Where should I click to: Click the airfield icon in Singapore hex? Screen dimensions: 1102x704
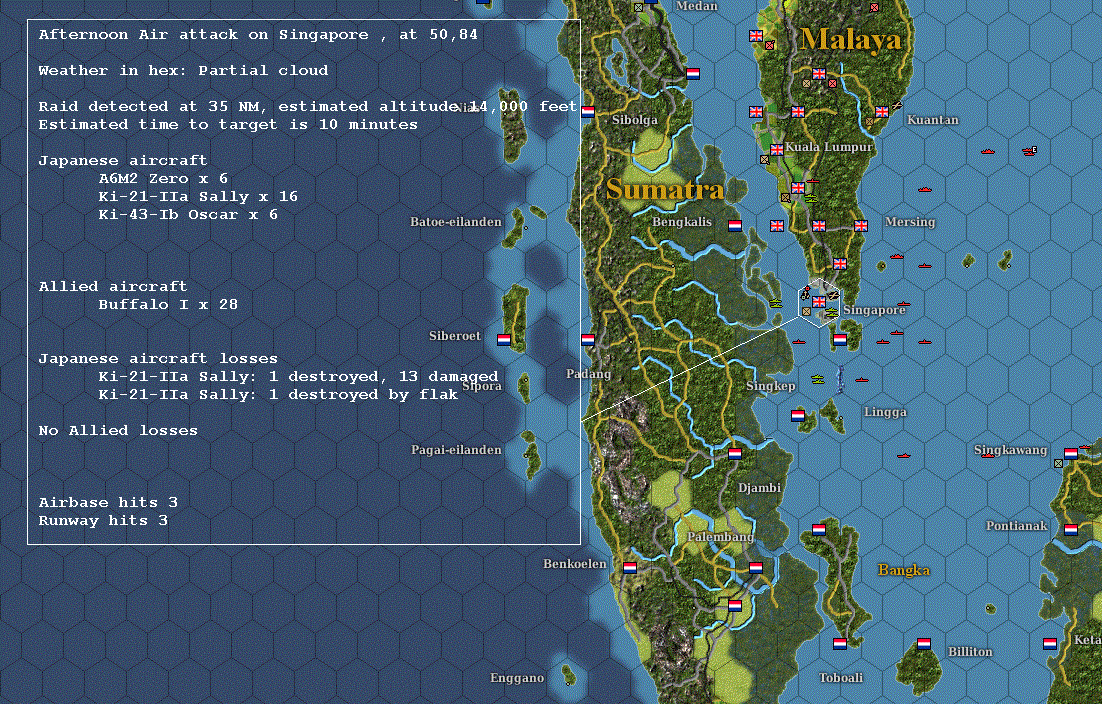point(834,295)
